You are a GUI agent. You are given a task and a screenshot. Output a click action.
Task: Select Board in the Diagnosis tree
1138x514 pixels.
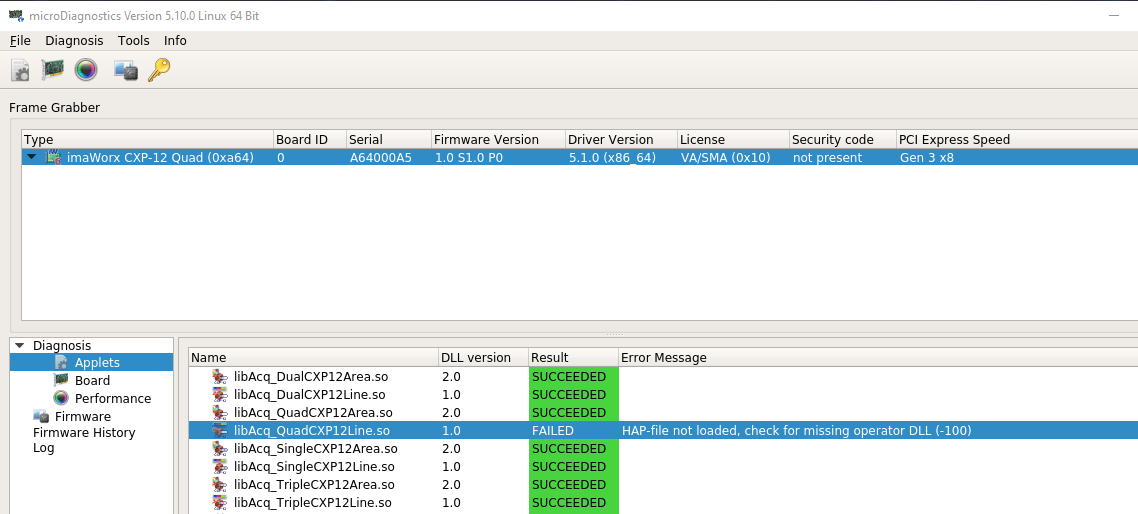92,380
